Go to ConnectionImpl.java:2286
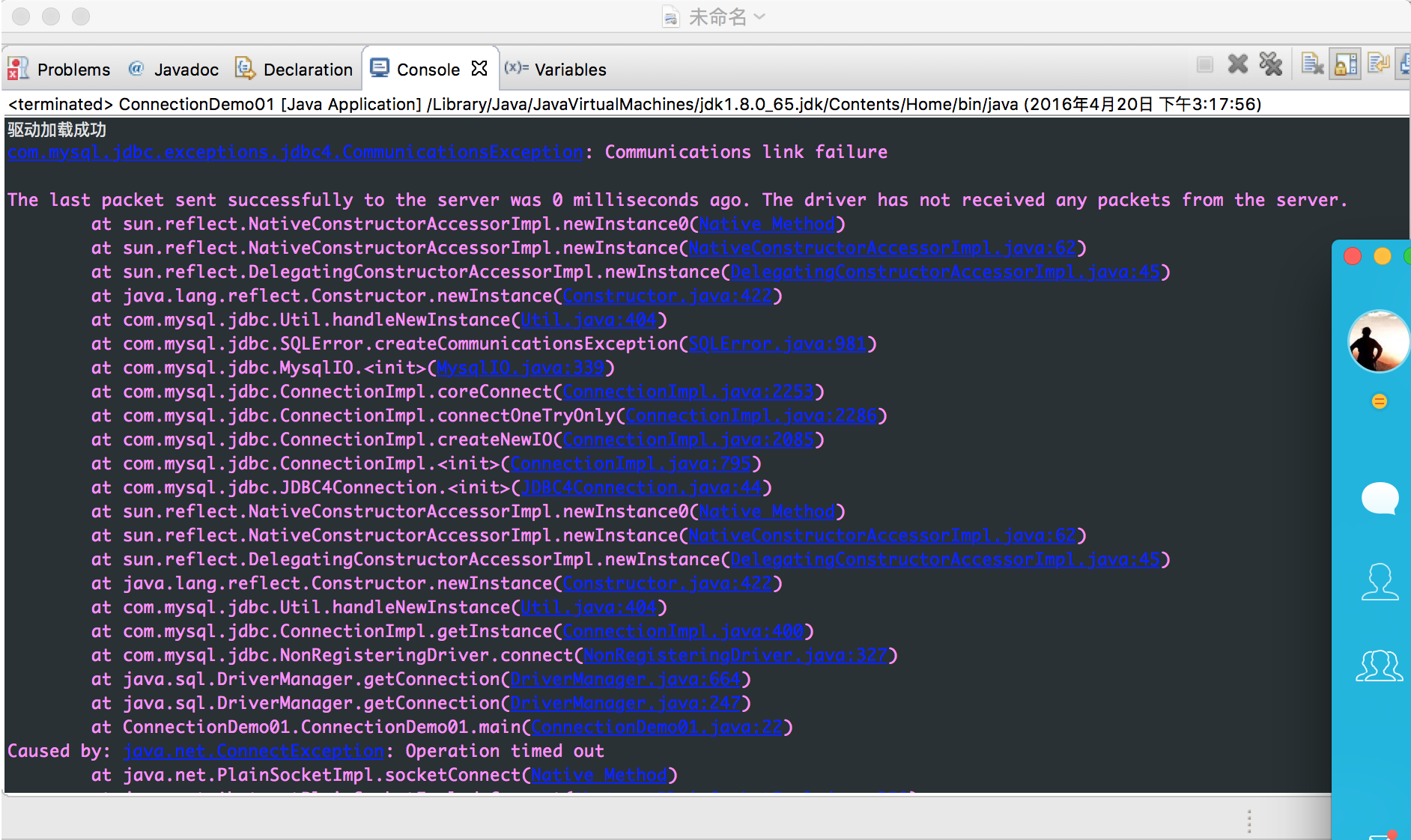Viewport: 1411px width, 840px height. [751, 416]
